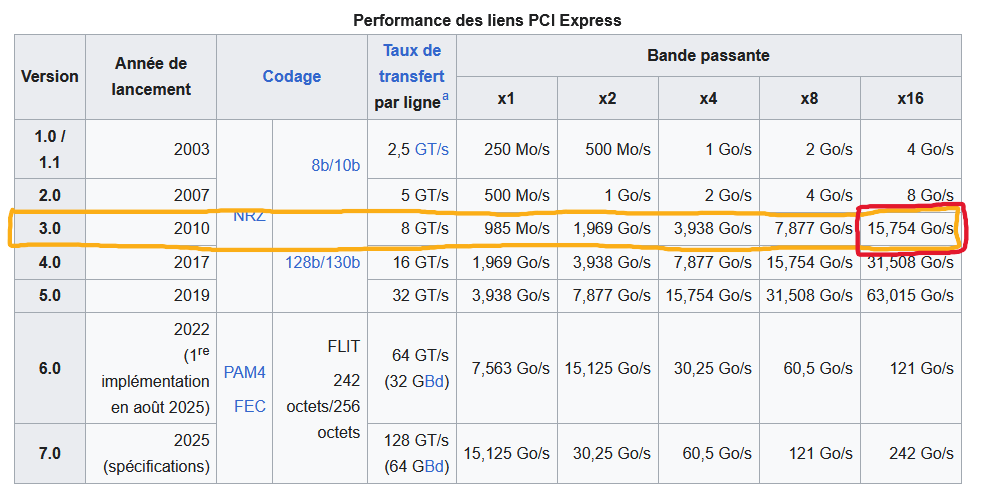This screenshot has height=498, width=985.
Task: Open the Codage header link
Action: pos(292,76)
